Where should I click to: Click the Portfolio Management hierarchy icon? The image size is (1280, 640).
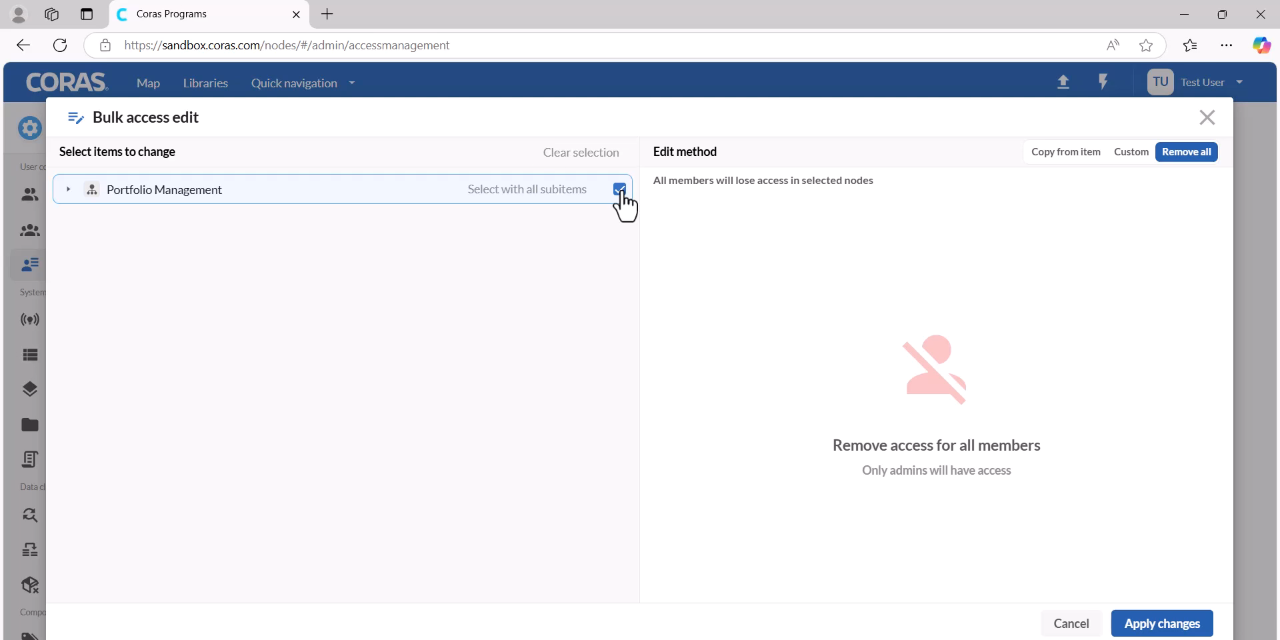click(x=92, y=189)
